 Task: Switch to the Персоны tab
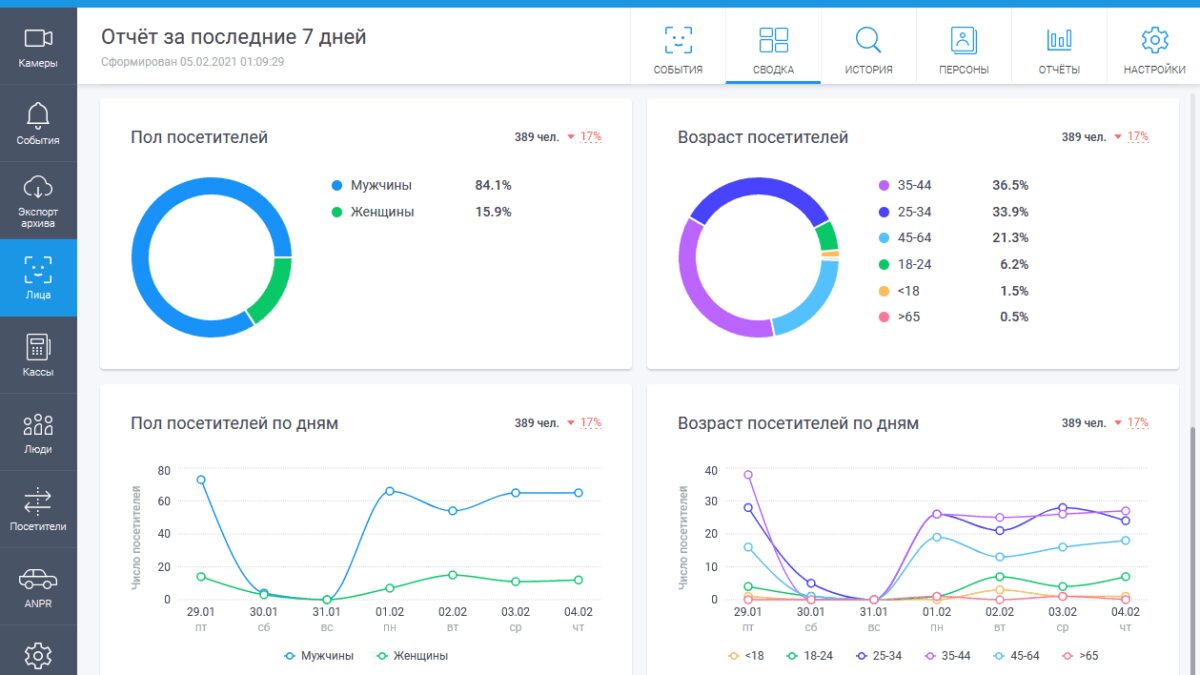pyautogui.click(x=964, y=50)
